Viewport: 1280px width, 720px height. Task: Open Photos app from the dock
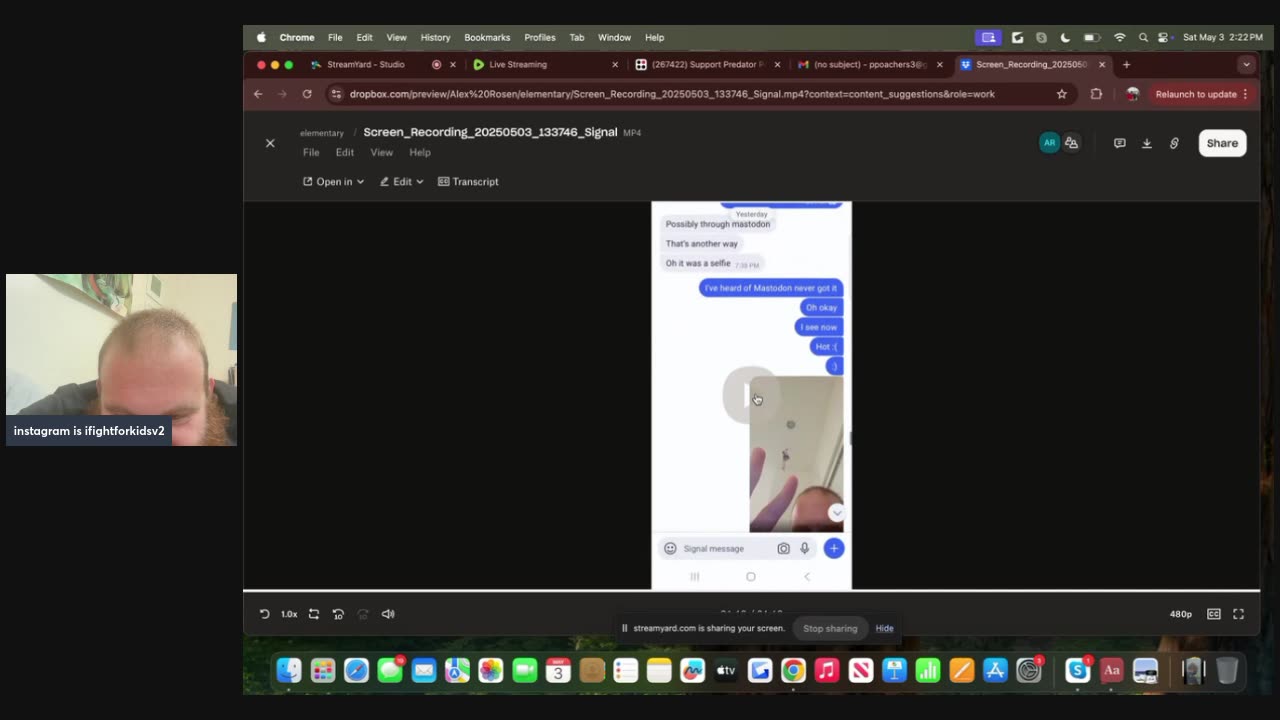(491, 670)
